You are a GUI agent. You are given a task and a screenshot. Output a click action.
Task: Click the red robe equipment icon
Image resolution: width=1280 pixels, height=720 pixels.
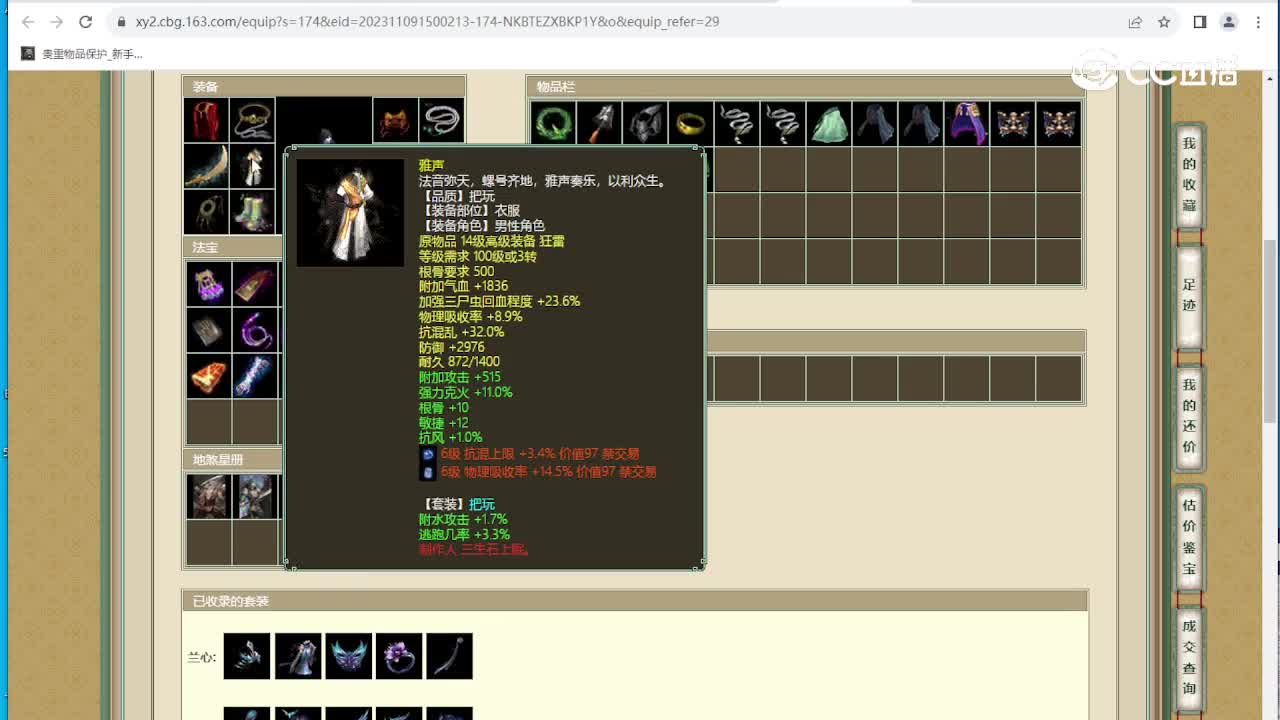pos(206,120)
